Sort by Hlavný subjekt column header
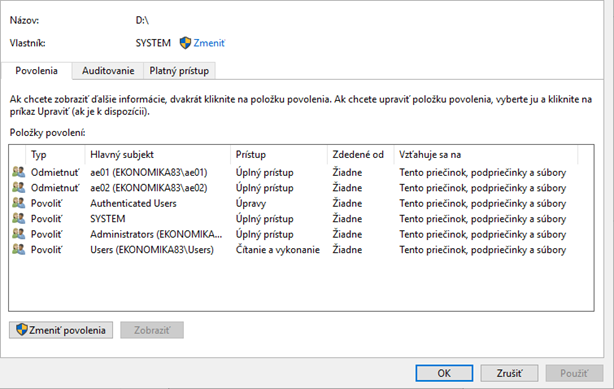The width and height of the screenshot is (614, 389). click(x=157, y=155)
